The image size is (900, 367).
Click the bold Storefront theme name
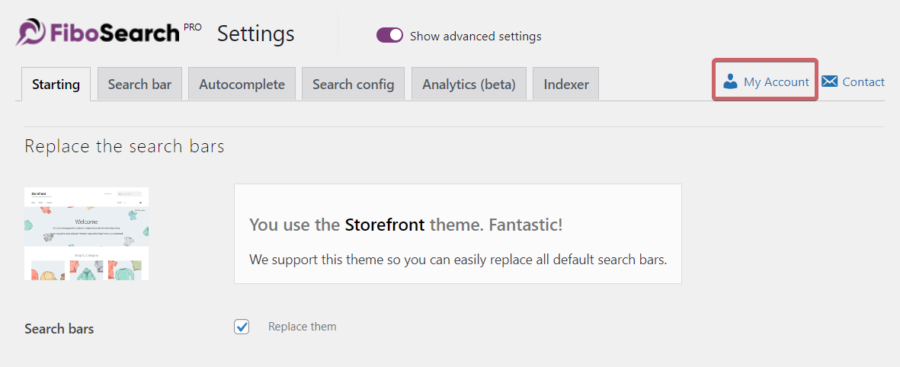(385, 225)
